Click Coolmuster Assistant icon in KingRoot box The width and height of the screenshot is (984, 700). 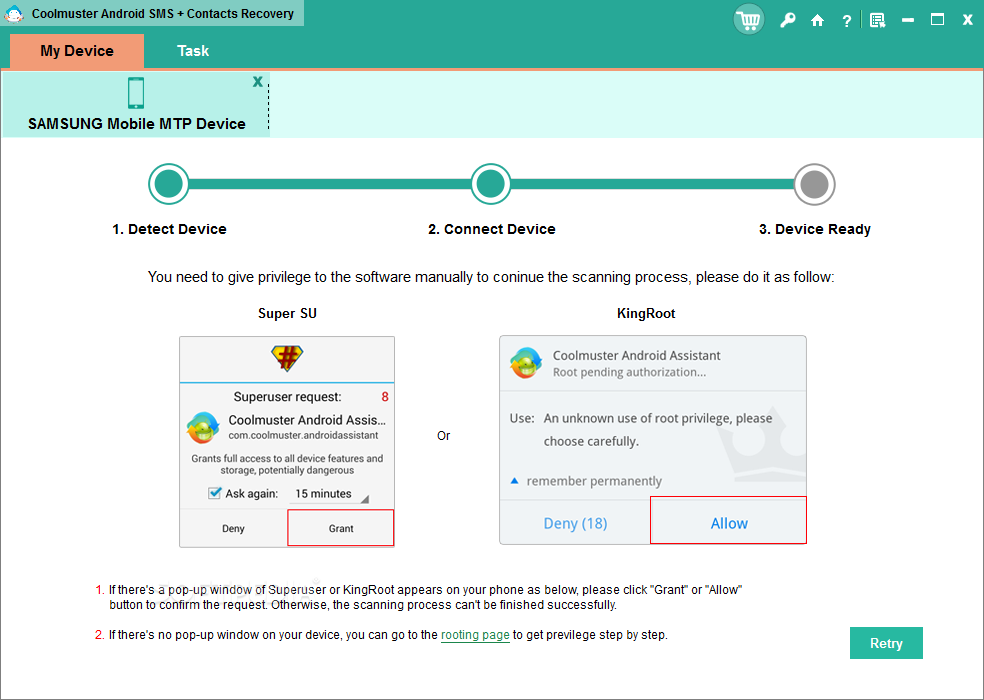(526, 363)
